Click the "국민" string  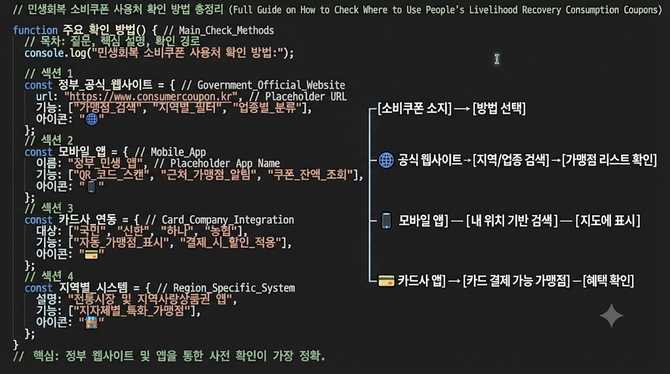(x=90, y=231)
